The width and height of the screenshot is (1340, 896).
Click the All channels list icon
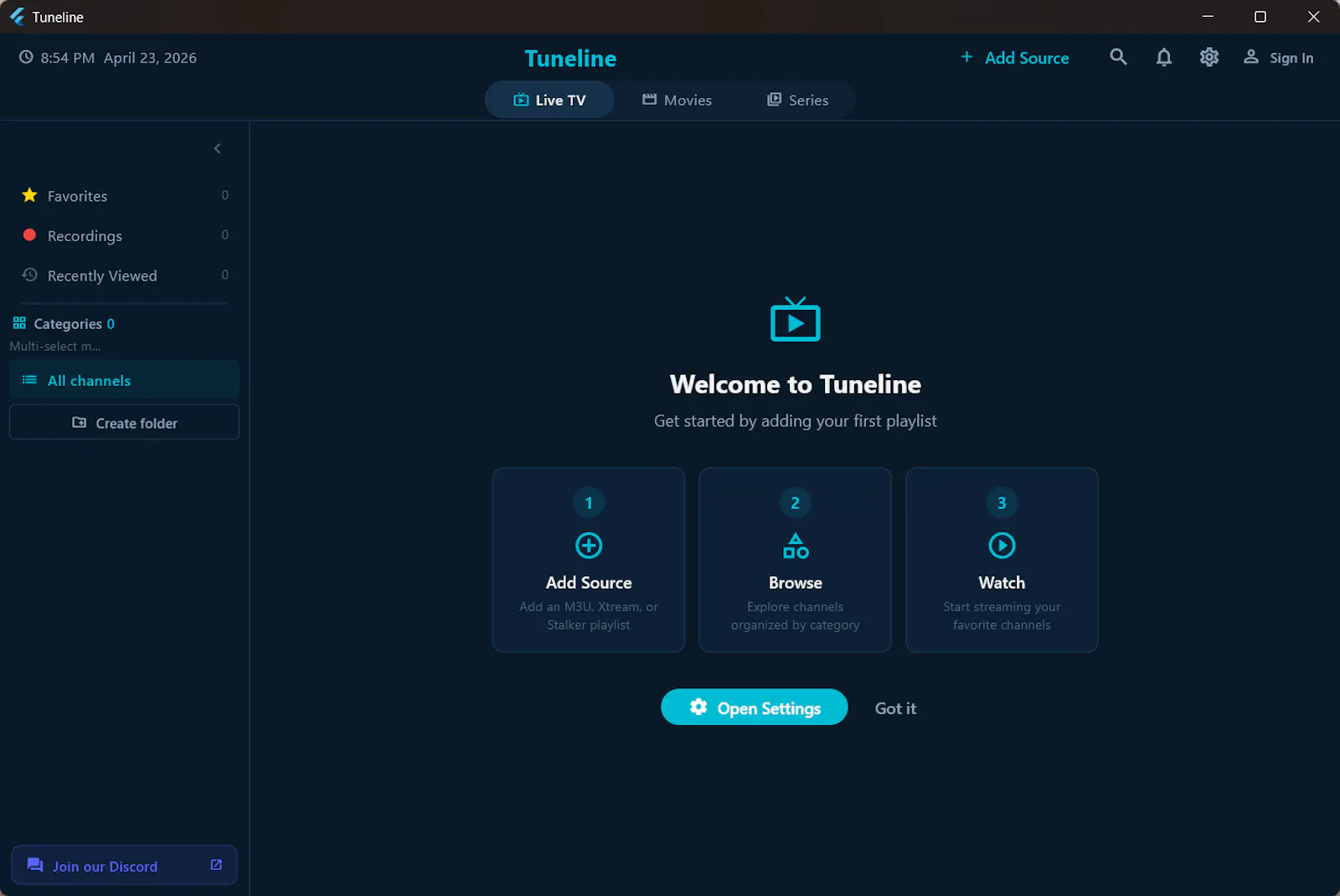click(29, 379)
